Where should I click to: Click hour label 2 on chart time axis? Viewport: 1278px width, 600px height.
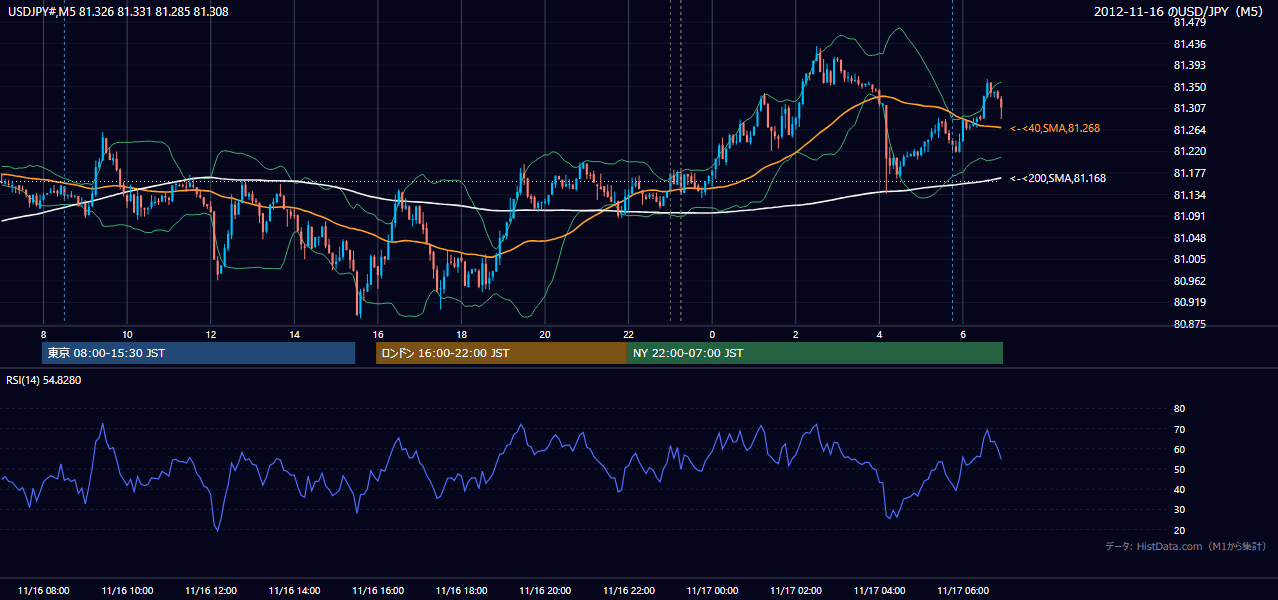click(x=795, y=334)
